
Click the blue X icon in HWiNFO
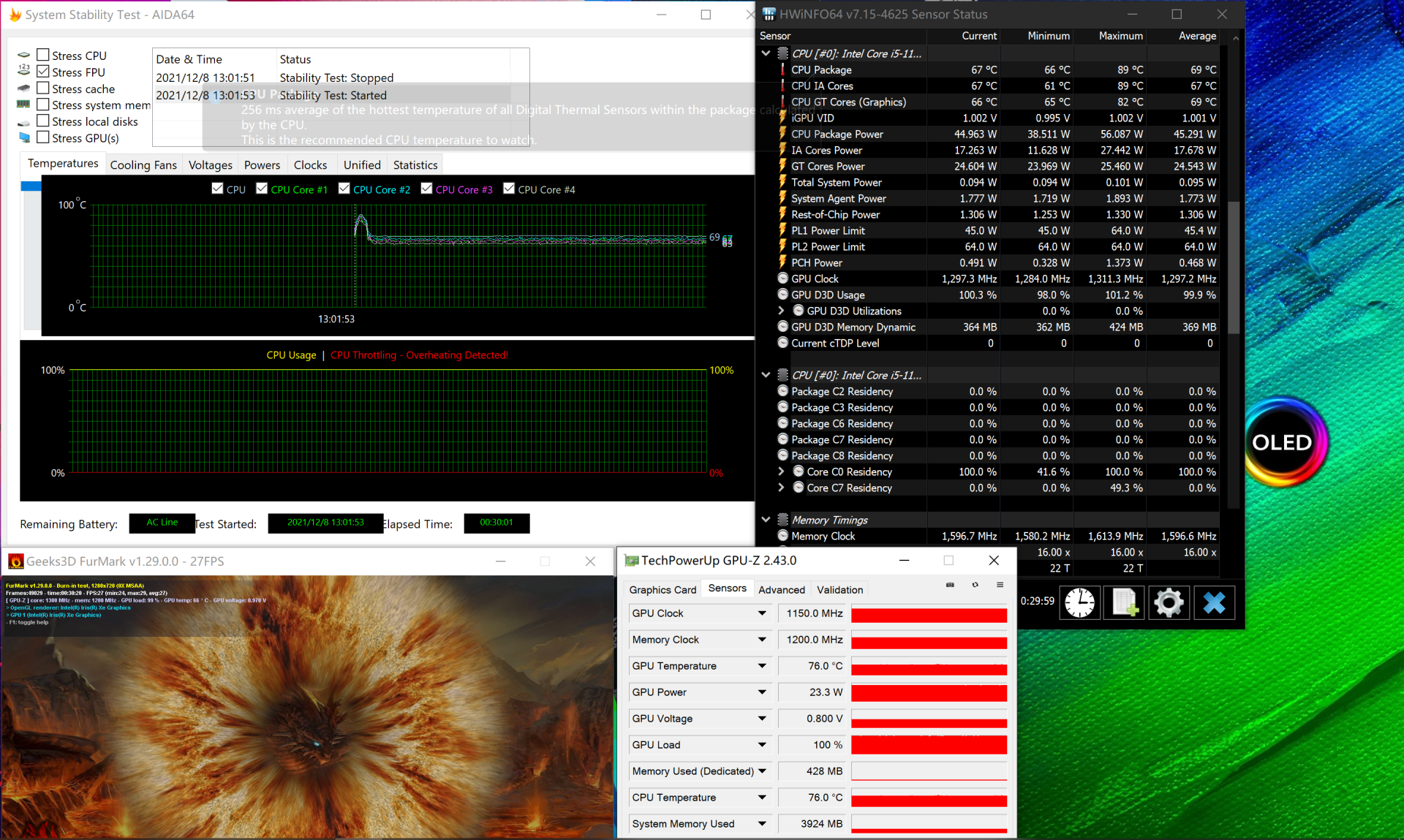tap(1214, 602)
